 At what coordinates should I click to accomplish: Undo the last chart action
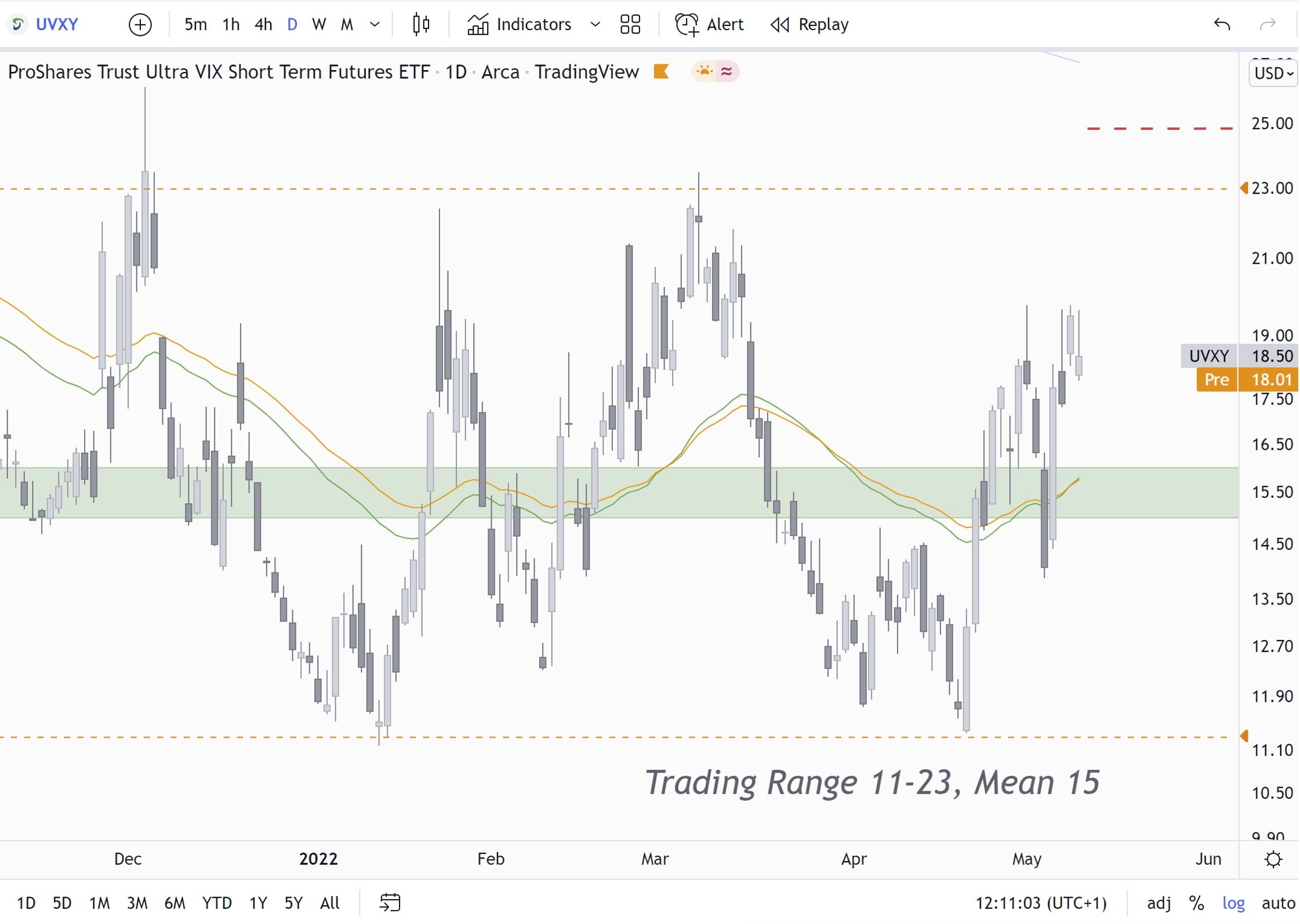click(x=1222, y=24)
